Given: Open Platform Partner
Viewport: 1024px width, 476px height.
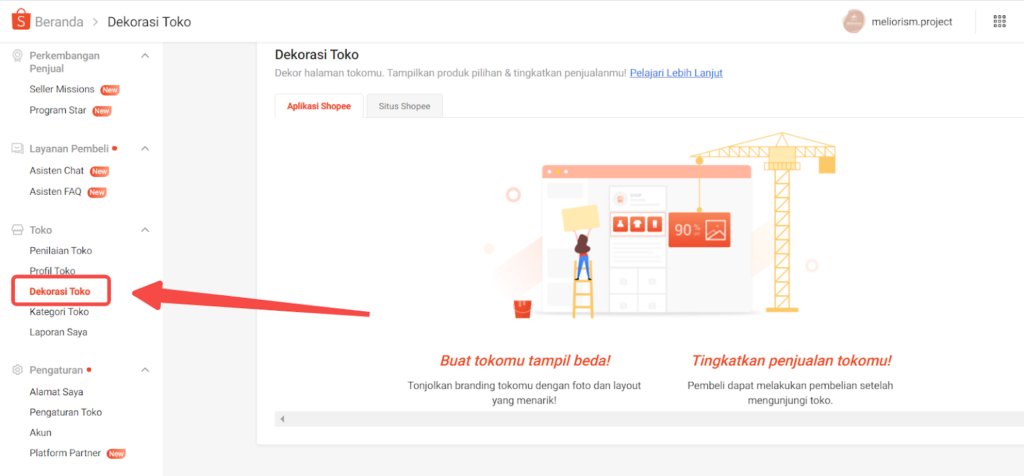Looking at the screenshot, I should coord(65,453).
